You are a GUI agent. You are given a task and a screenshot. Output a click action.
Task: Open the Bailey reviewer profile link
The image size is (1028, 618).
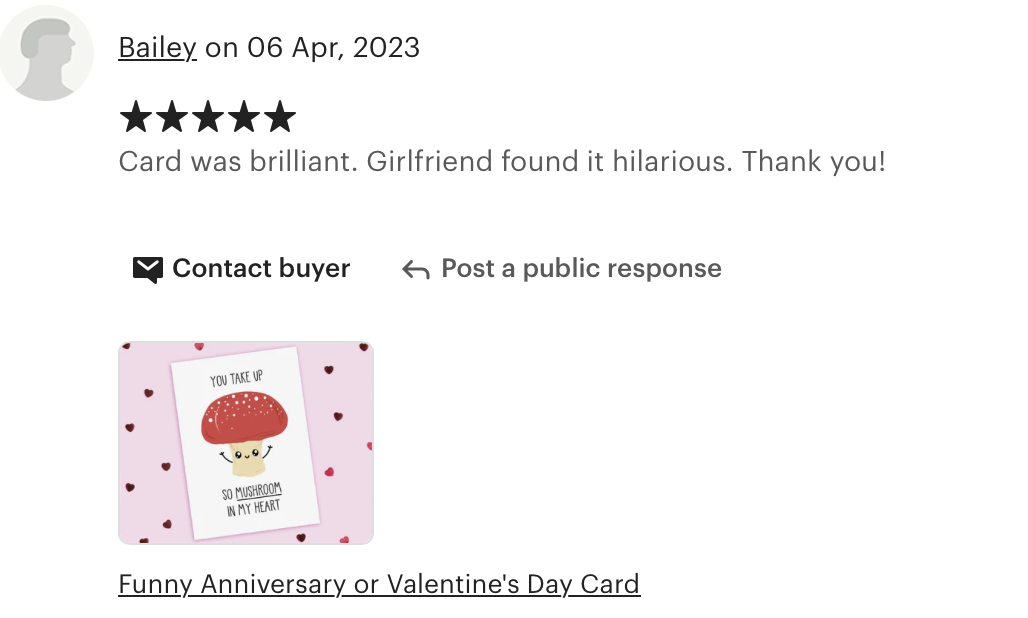(157, 48)
